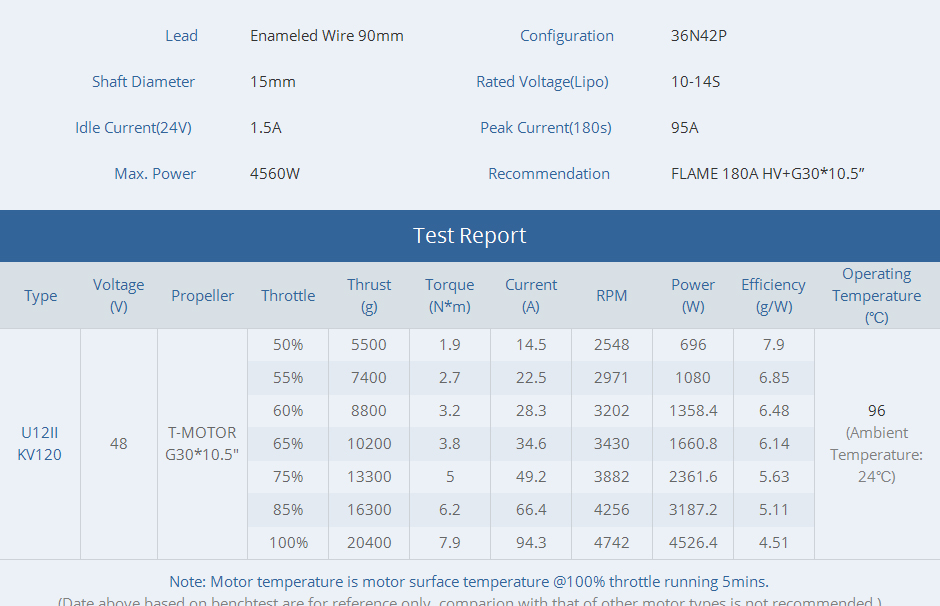Click the Test Report section heading
Screen dimensions: 940x606
[x=469, y=236]
